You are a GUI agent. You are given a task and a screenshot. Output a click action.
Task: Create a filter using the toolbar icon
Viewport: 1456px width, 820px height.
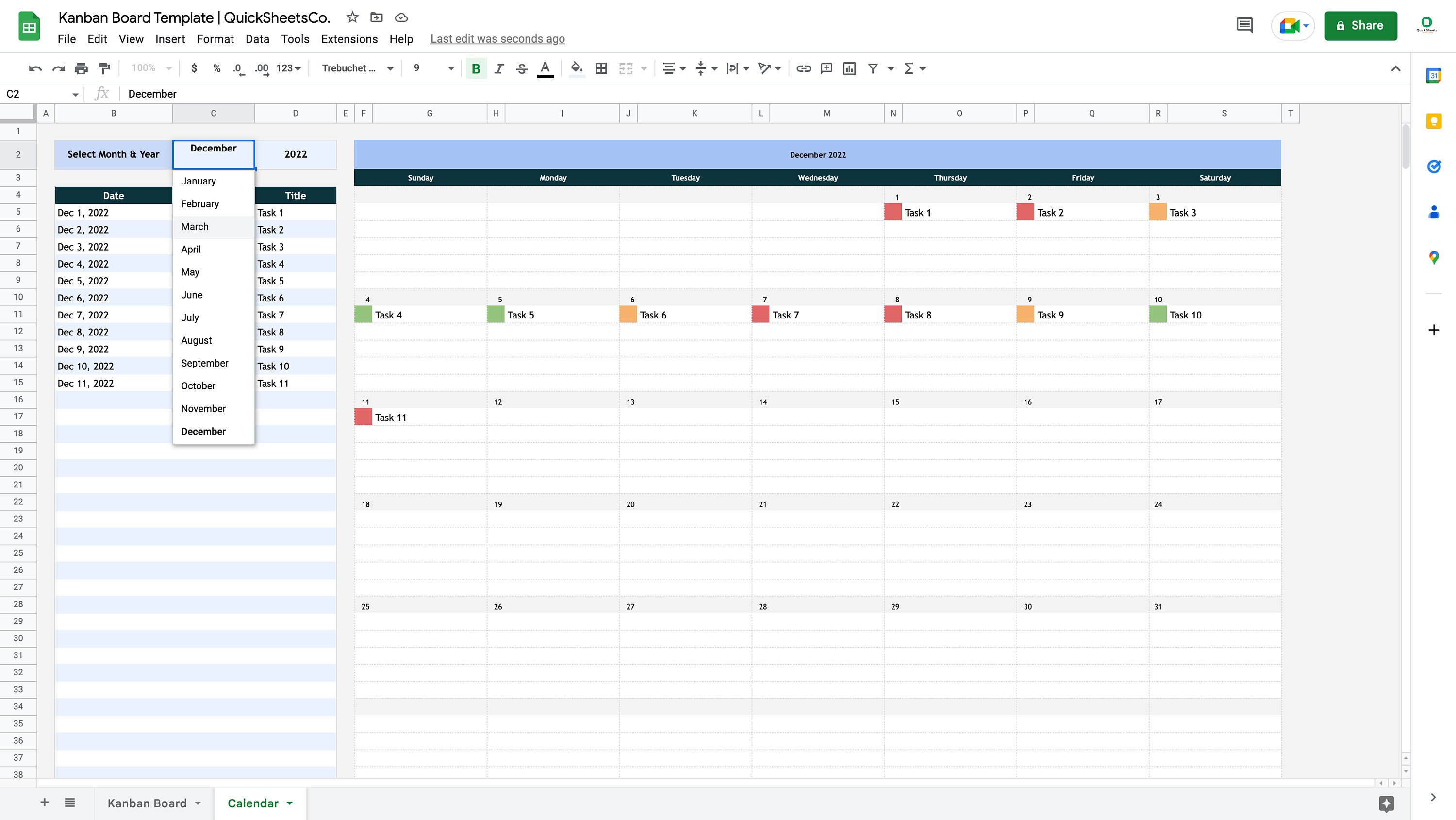point(873,68)
